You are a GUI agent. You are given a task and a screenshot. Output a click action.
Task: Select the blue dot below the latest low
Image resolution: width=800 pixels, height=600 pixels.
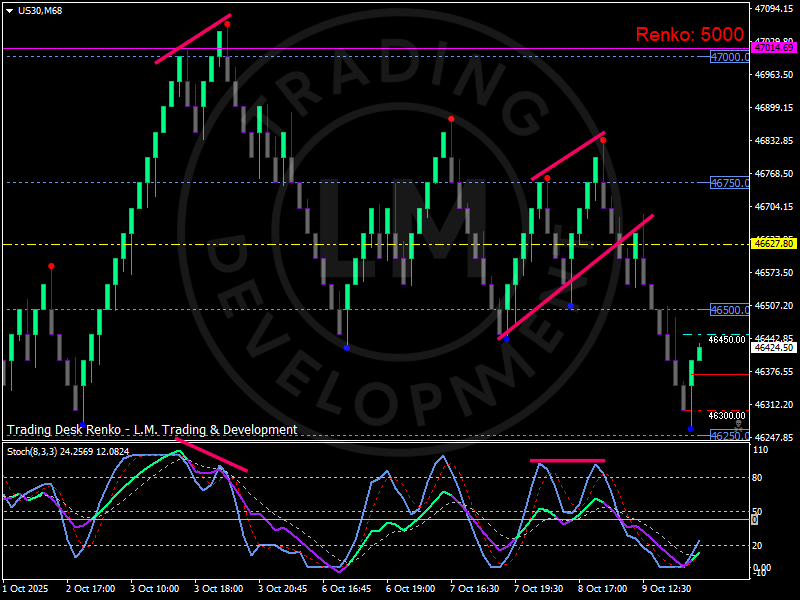click(690, 429)
